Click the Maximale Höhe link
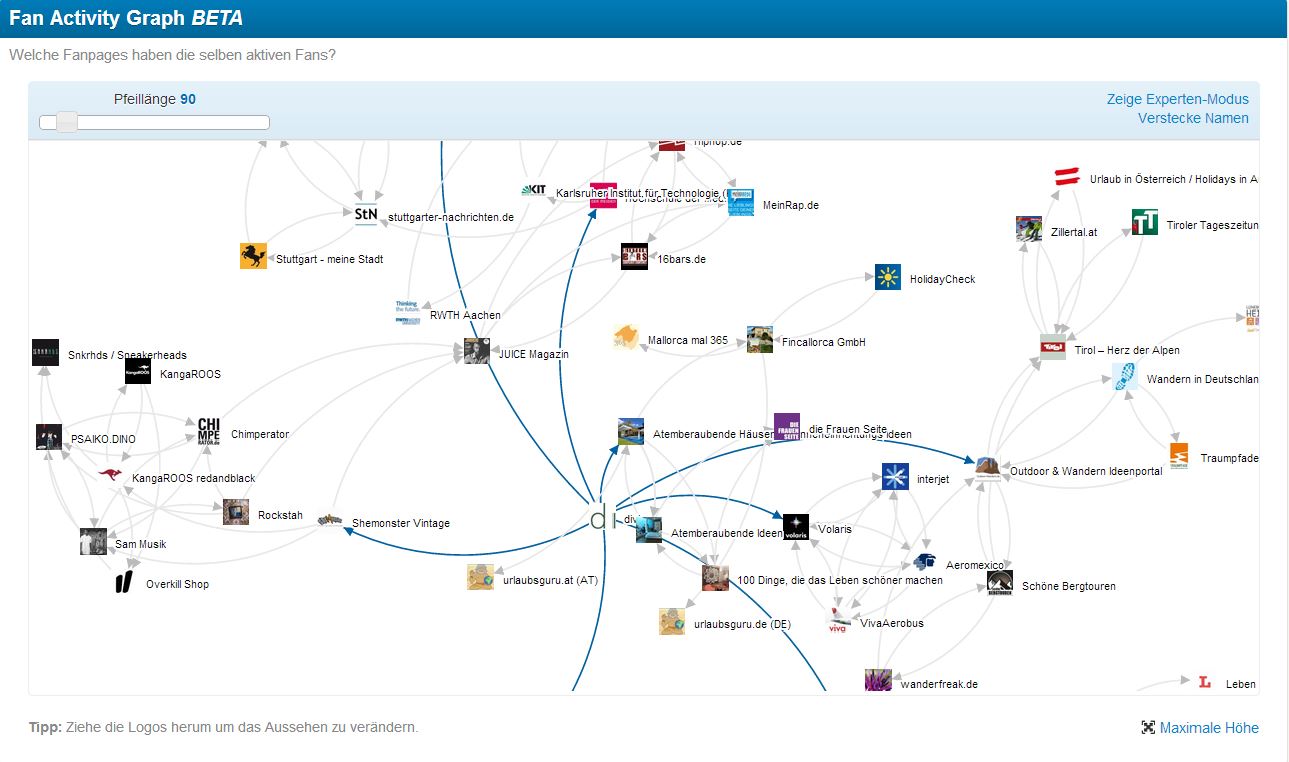The width and height of the screenshot is (1289, 762). (1209, 728)
